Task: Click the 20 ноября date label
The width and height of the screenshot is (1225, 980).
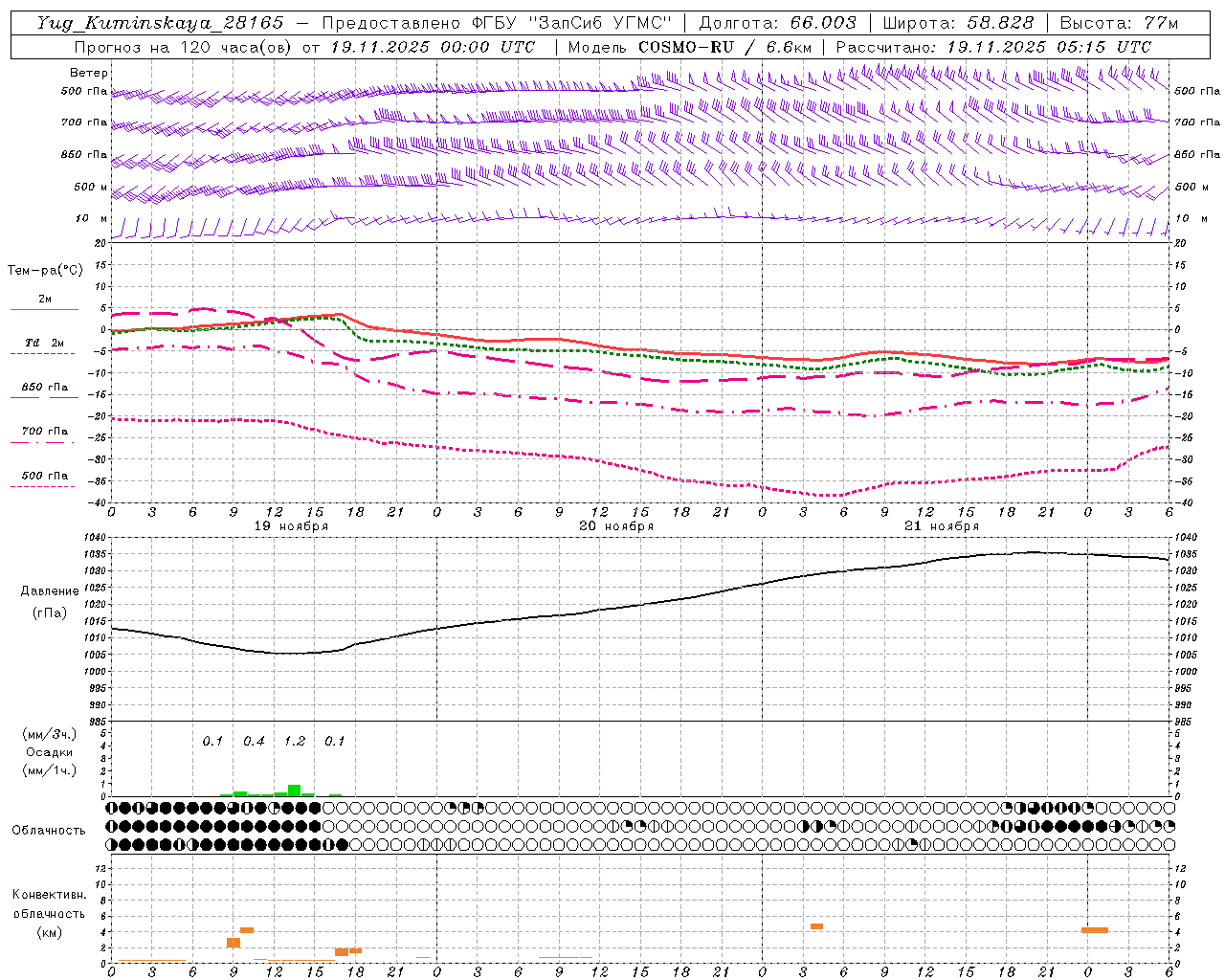Action: click(616, 525)
